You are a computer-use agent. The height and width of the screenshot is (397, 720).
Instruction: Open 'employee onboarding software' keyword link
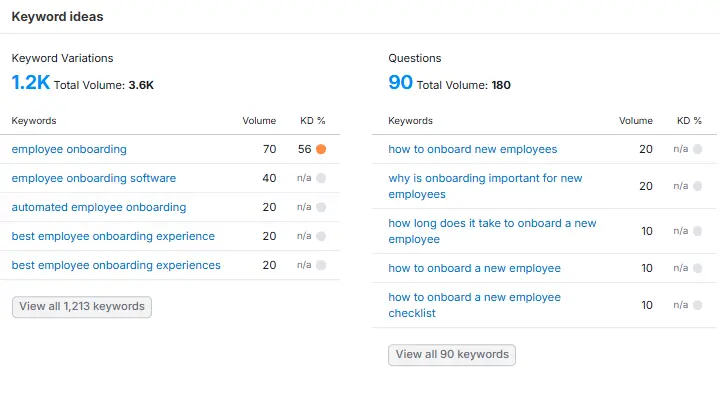[94, 178]
